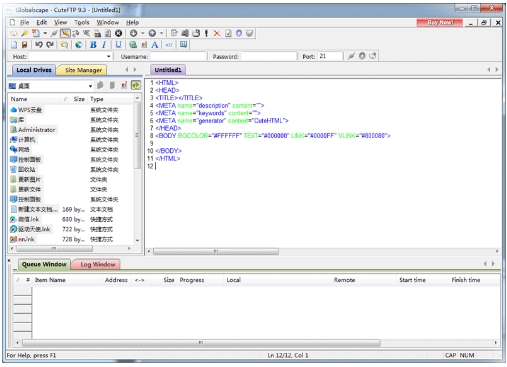Toggle Italic formatting
This screenshot has width=507, height=367.
pyautogui.click(x=104, y=45)
